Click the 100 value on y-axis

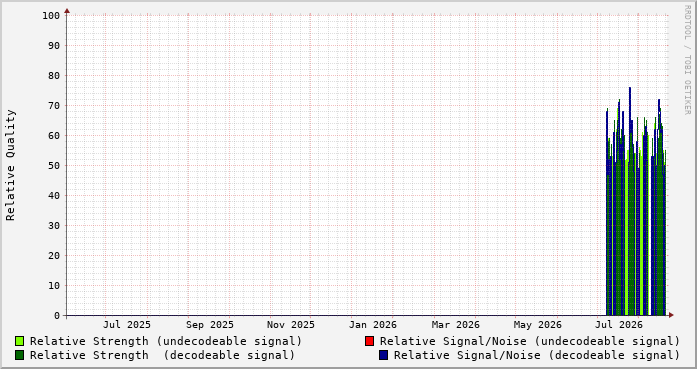(51, 16)
